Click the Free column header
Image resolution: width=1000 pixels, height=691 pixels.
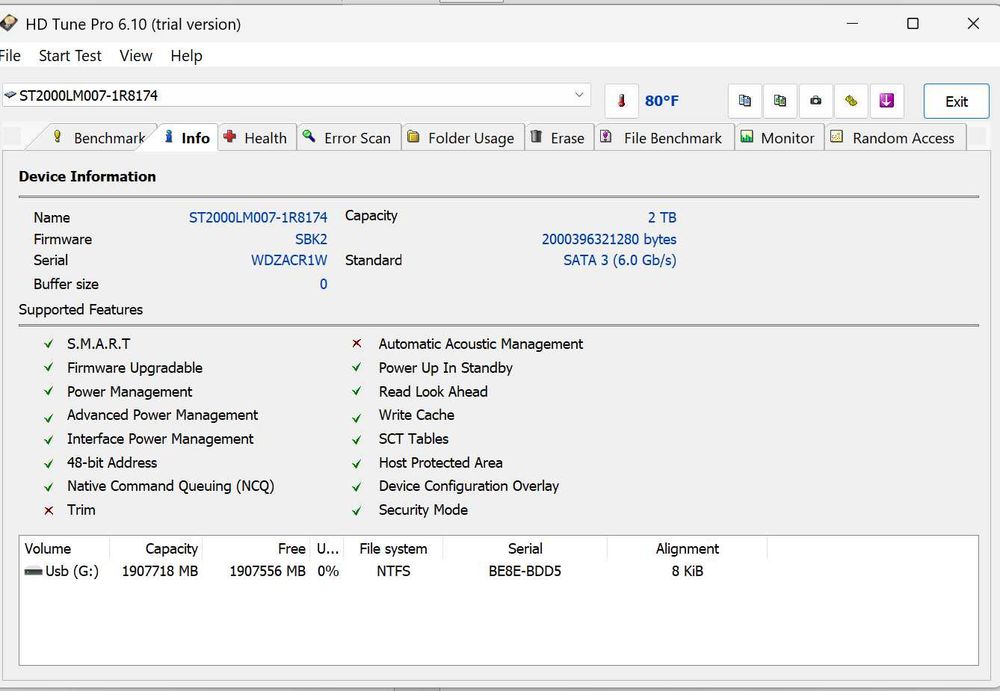256,549
